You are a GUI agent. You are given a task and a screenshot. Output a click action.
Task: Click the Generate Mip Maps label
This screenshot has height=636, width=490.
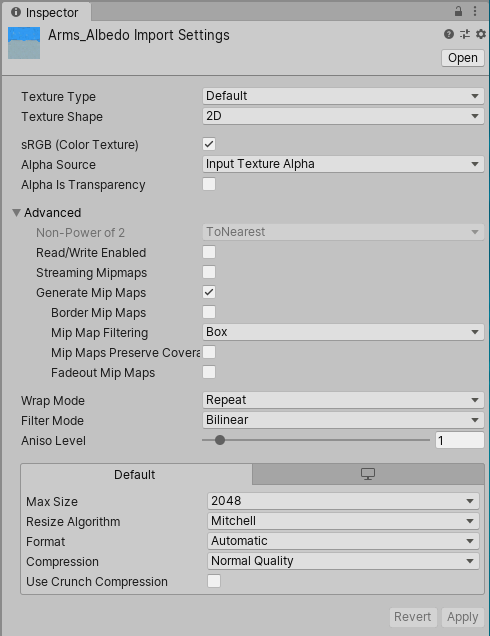click(x=91, y=293)
